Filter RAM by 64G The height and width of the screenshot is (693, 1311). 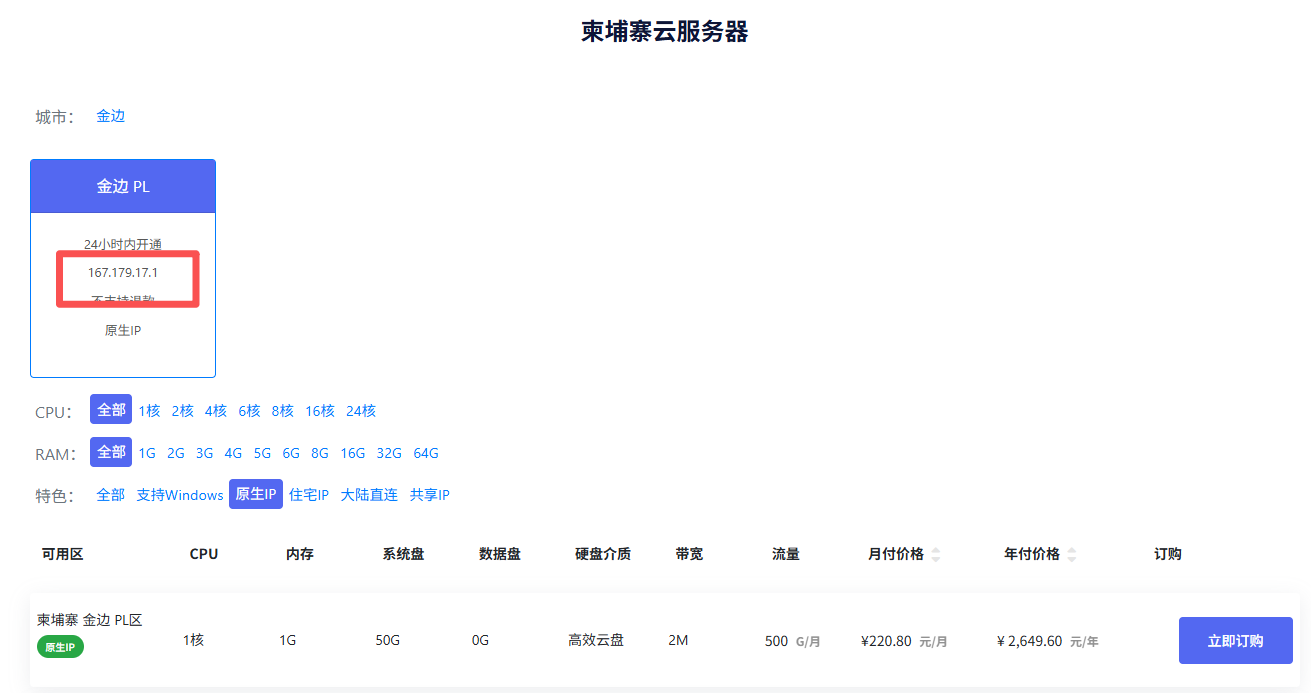point(426,453)
